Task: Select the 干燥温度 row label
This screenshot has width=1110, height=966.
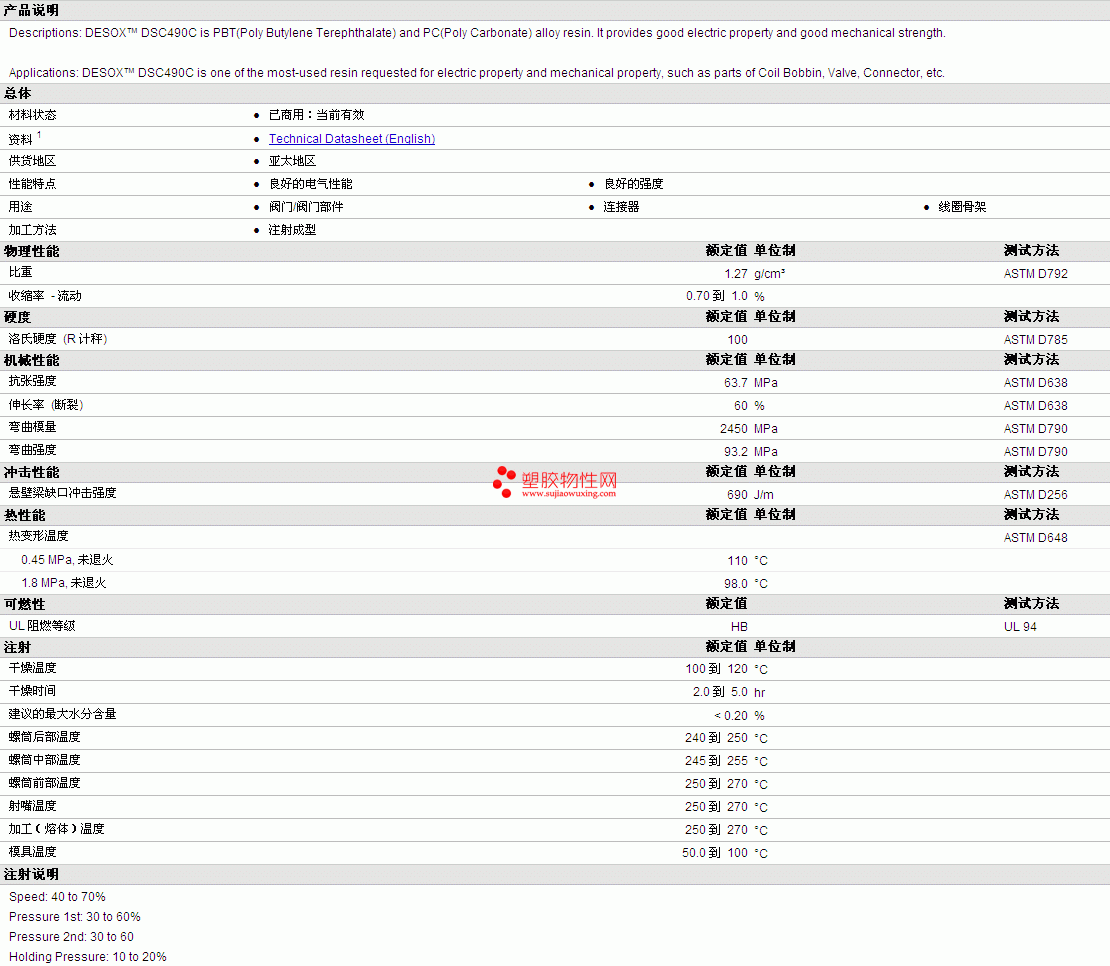Action: point(33,668)
